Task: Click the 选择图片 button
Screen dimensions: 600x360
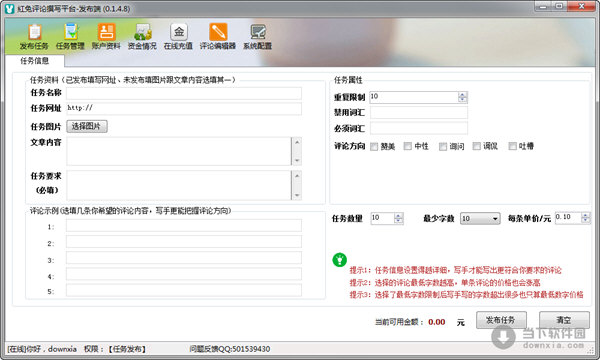Action: click(x=87, y=126)
